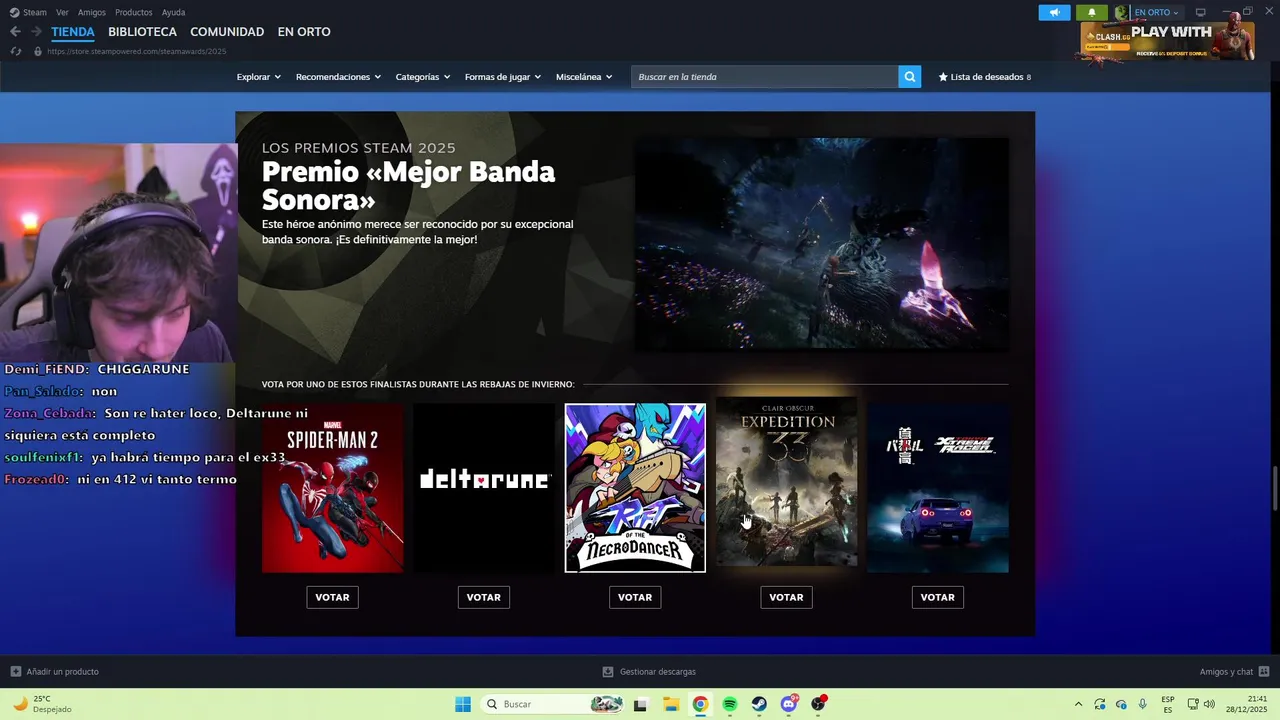Open Discord from the taskbar
This screenshot has width=1280, height=720.
(x=789, y=704)
